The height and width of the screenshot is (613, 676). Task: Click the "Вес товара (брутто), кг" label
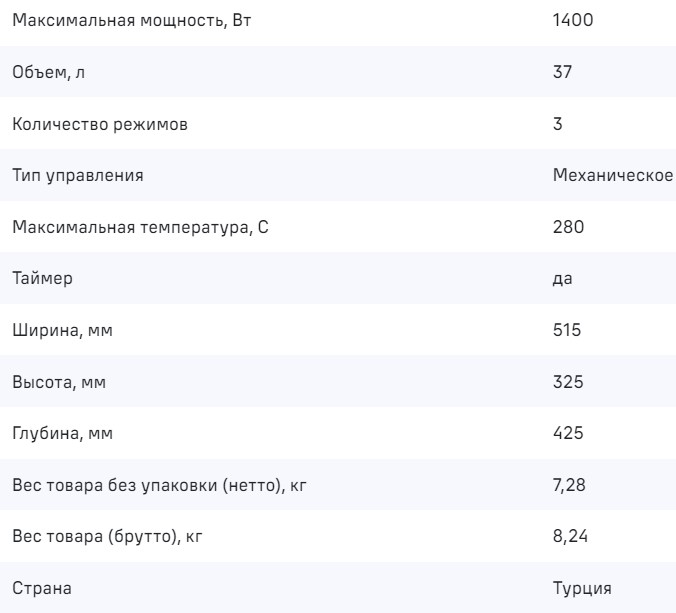(x=108, y=537)
